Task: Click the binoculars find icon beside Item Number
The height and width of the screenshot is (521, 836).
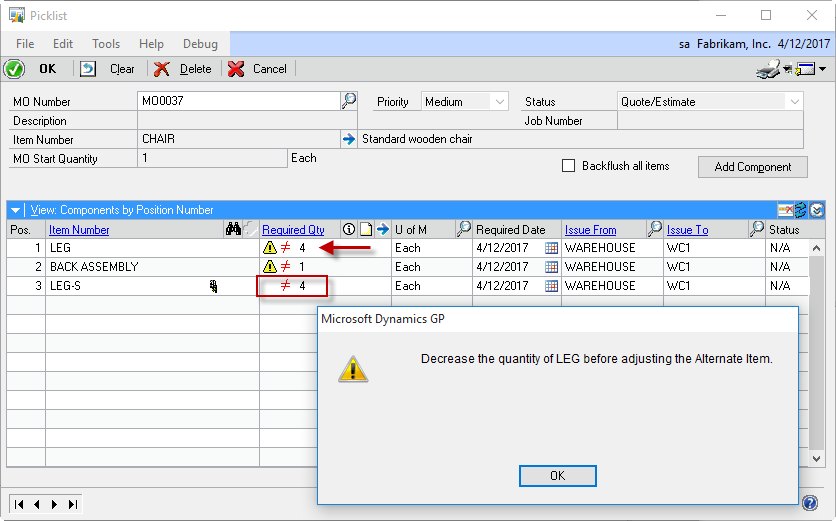Action: coord(233,229)
